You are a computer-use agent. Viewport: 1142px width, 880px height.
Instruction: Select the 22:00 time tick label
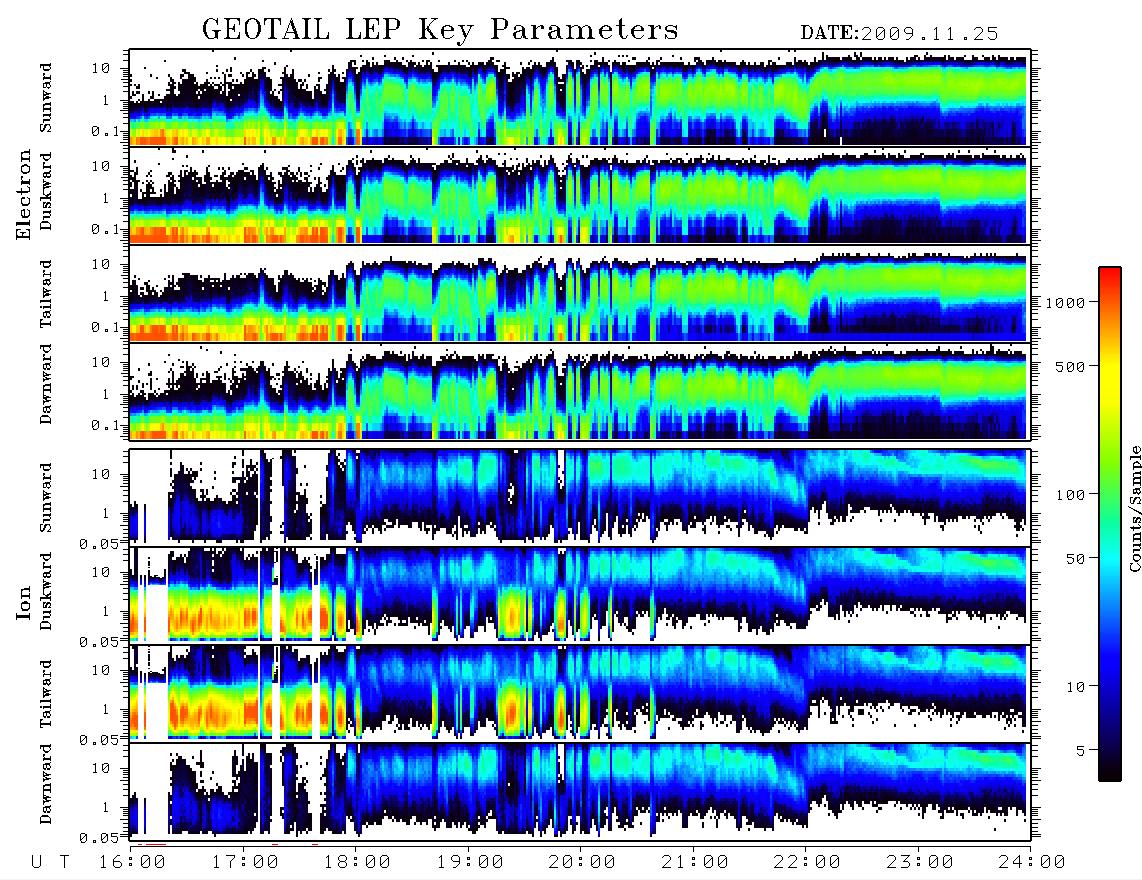(807, 862)
